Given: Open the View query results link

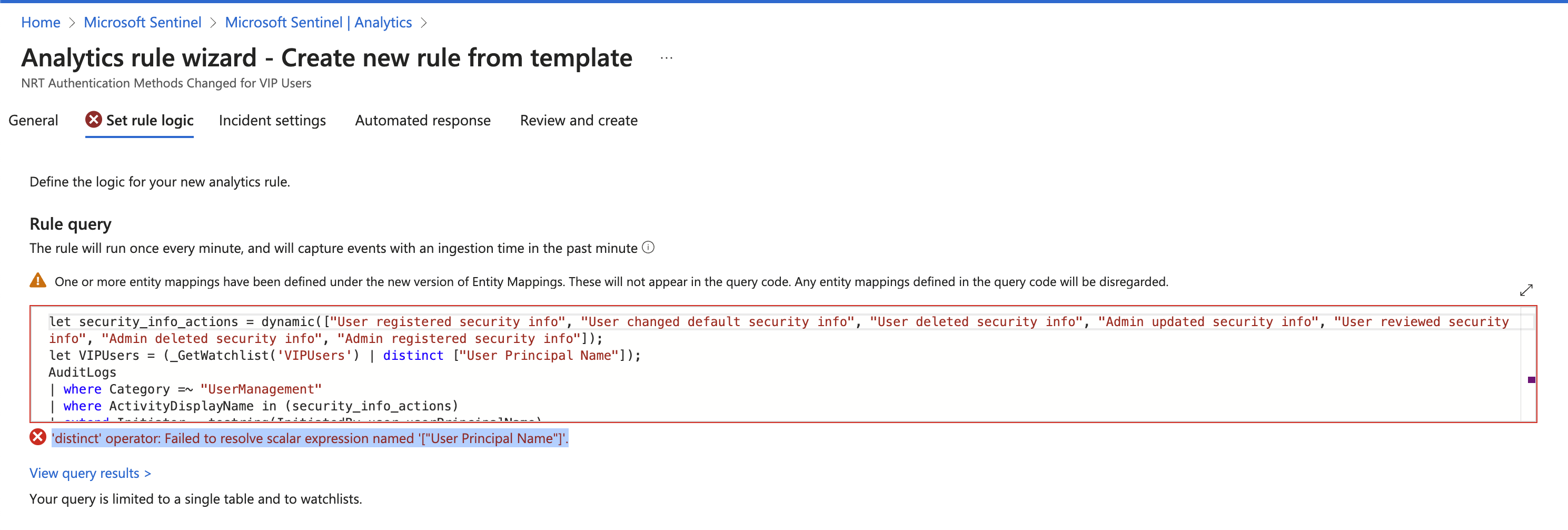Looking at the screenshot, I should 90,473.
